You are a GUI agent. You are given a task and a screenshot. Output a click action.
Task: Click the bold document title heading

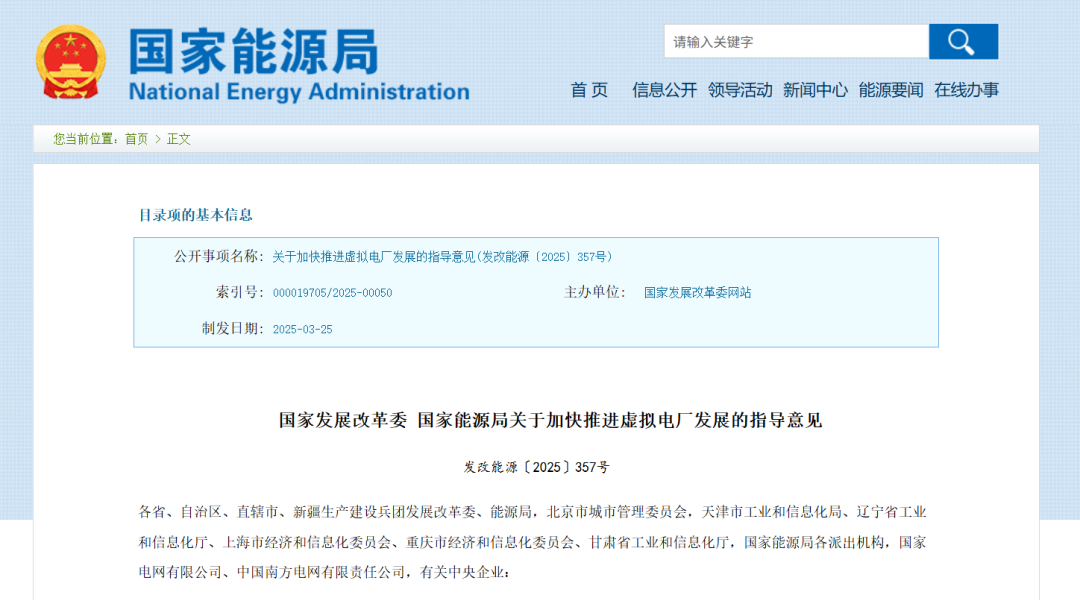[550, 420]
